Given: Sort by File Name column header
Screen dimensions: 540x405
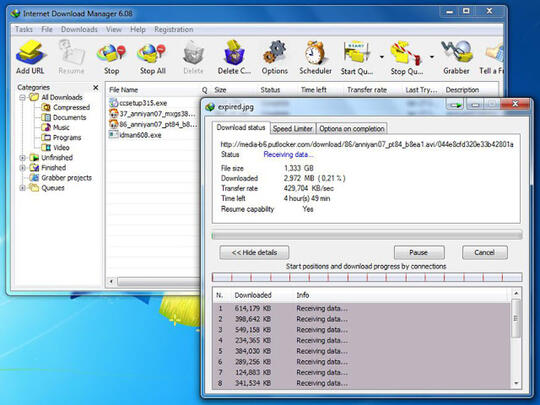Looking at the screenshot, I should (153, 90).
